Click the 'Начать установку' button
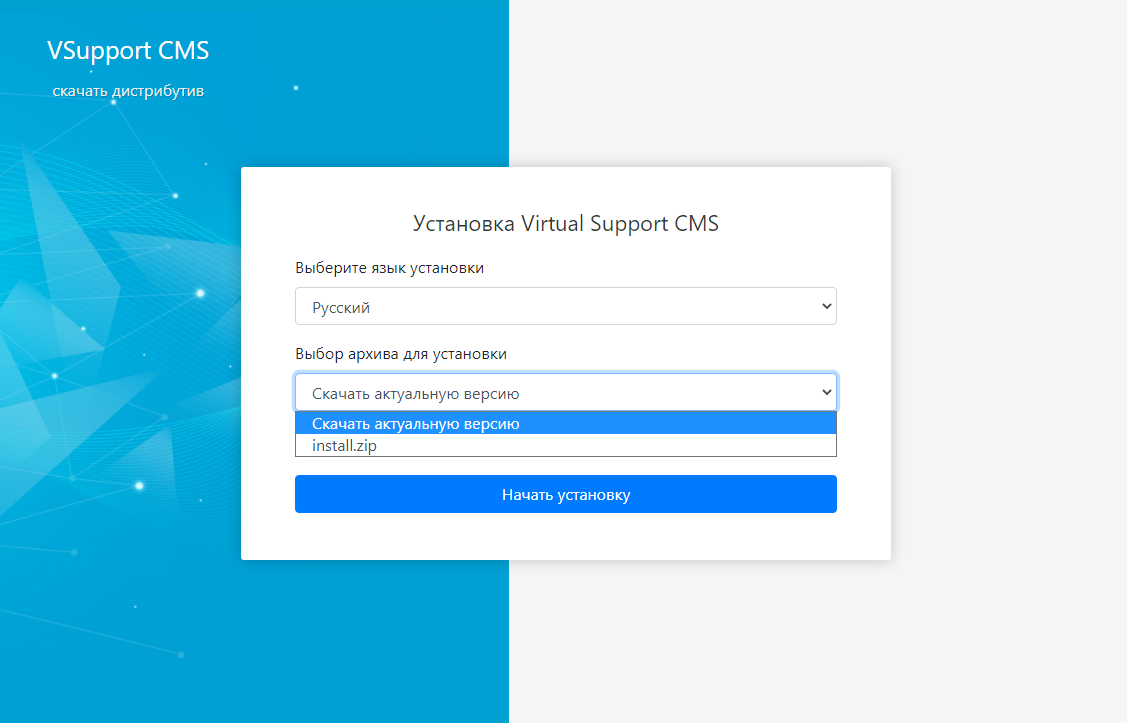This screenshot has height=723, width=1127. tap(566, 494)
